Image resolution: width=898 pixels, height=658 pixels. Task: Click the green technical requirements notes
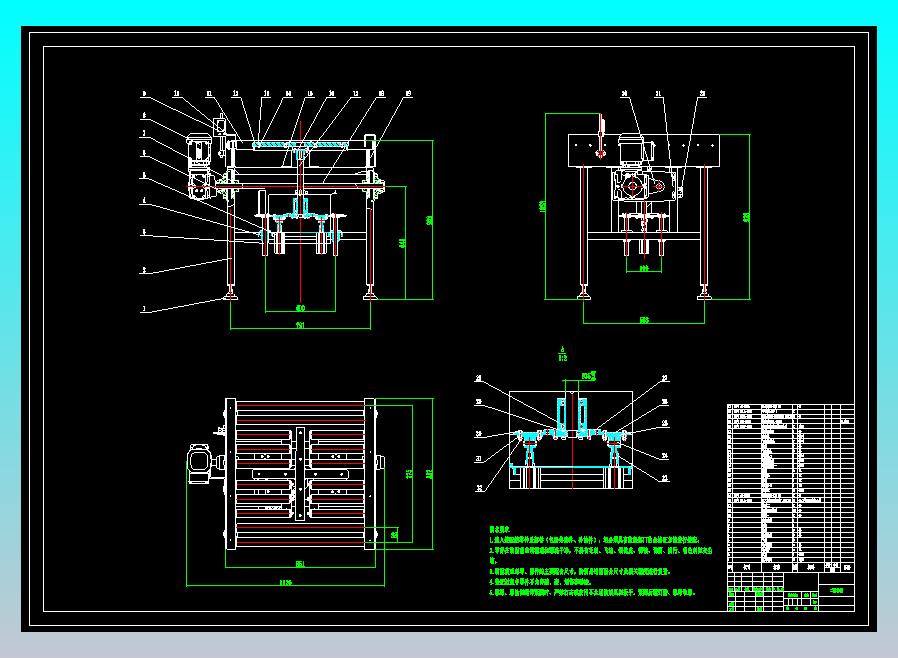(x=601, y=561)
